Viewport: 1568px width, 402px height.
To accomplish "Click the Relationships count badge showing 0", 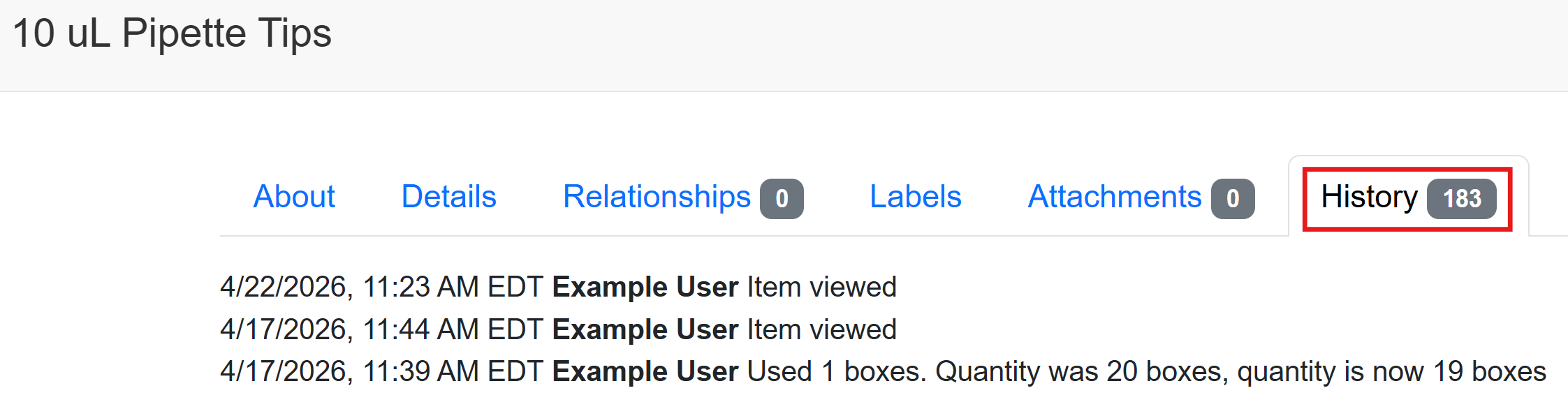I will [x=782, y=199].
